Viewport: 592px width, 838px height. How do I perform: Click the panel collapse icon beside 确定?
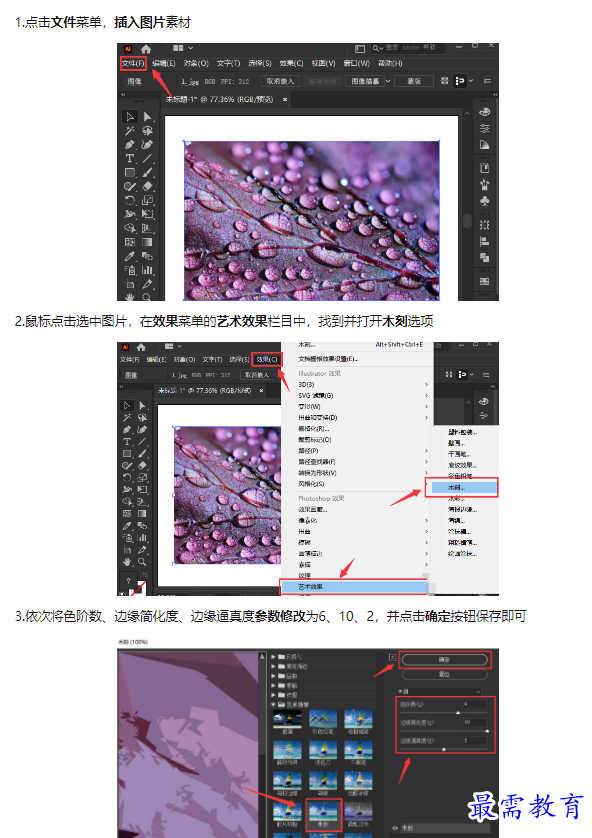coord(392,658)
